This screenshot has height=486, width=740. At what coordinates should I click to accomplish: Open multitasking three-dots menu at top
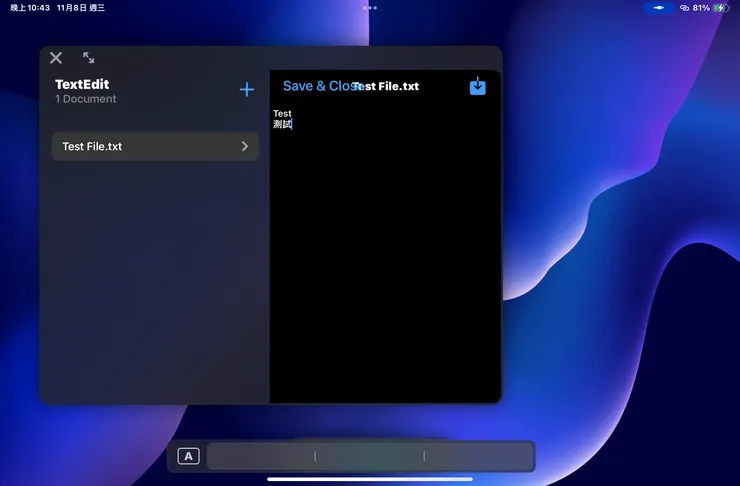coord(370,8)
